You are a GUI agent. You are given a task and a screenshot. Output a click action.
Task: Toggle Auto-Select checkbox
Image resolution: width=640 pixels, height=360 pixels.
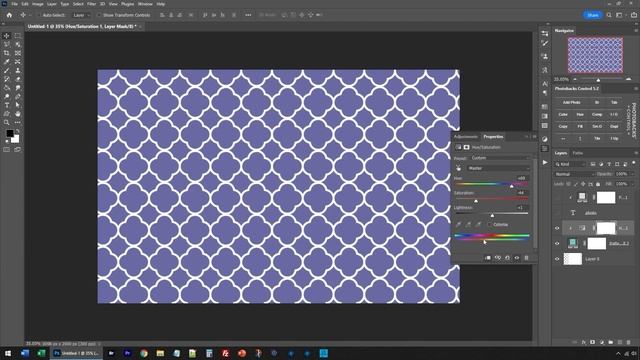click(40, 15)
